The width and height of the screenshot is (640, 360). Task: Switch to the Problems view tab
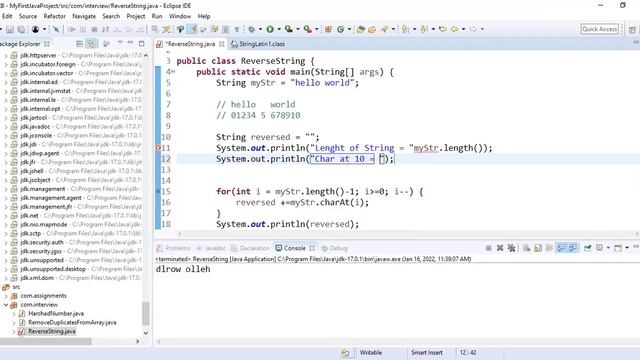(174, 248)
